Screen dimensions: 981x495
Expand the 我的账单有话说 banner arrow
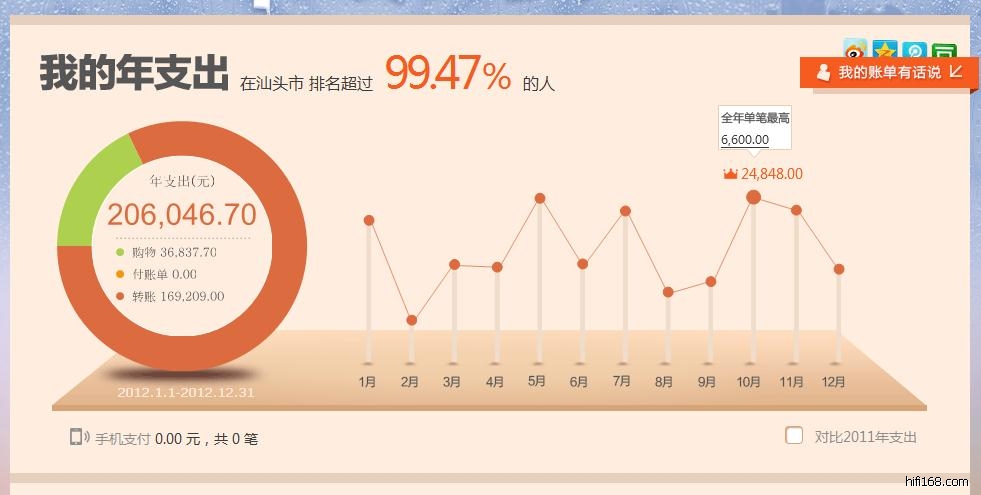(x=956, y=71)
